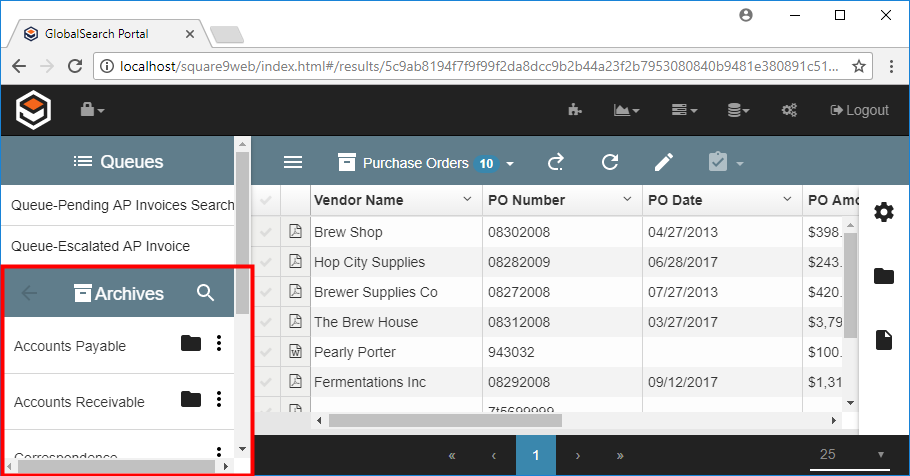Image resolution: width=910 pixels, height=476 pixels.
Task: Open Accounts Payable three-dot options menu
Action: [x=219, y=344]
